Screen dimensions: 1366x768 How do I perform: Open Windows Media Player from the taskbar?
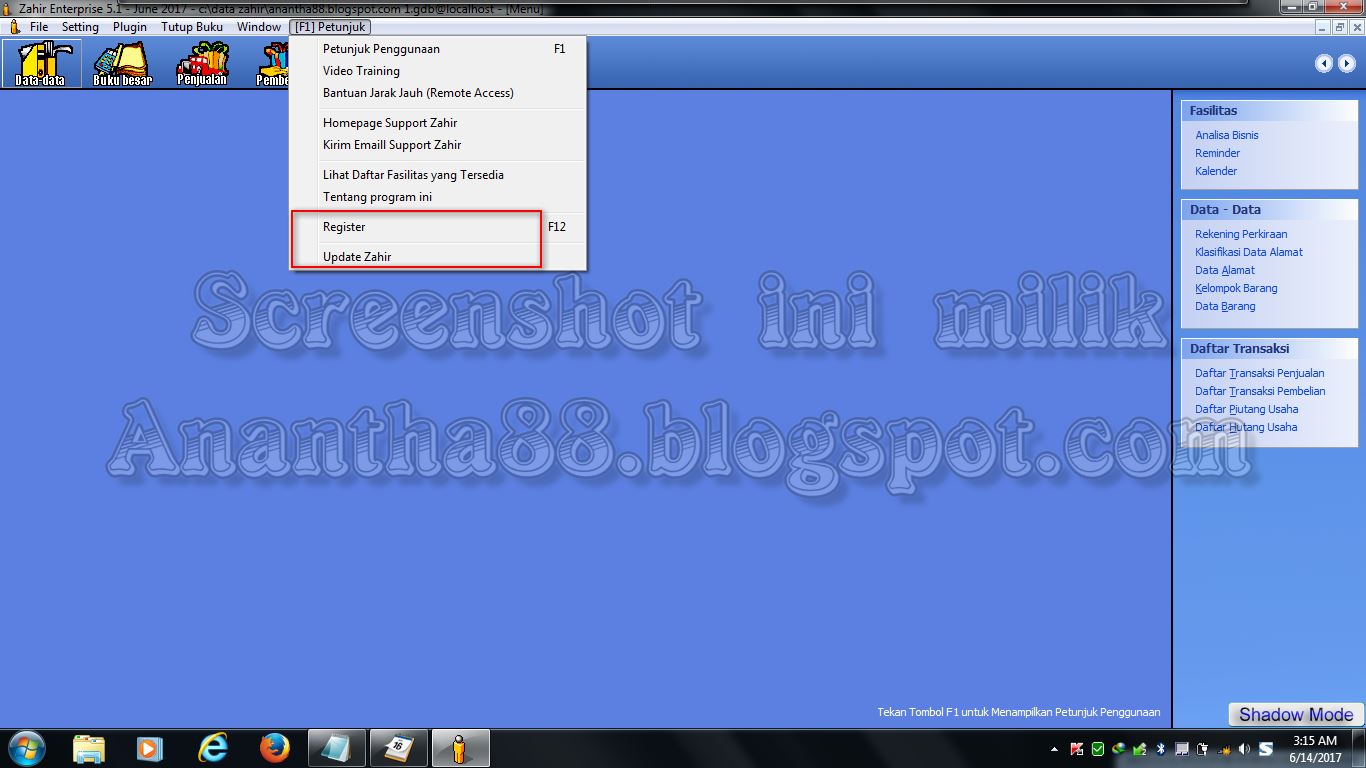tap(149, 748)
